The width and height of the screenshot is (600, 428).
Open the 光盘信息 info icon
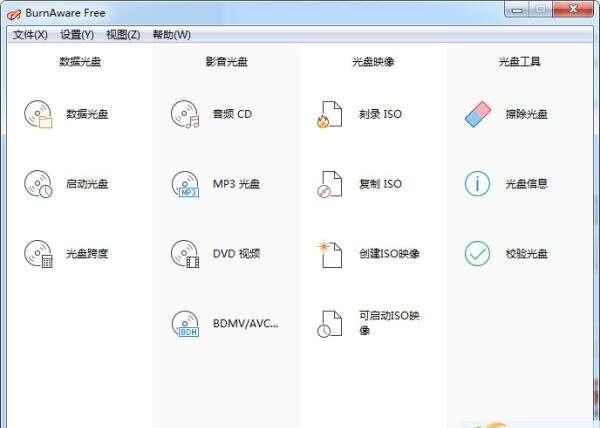[x=478, y=184]
